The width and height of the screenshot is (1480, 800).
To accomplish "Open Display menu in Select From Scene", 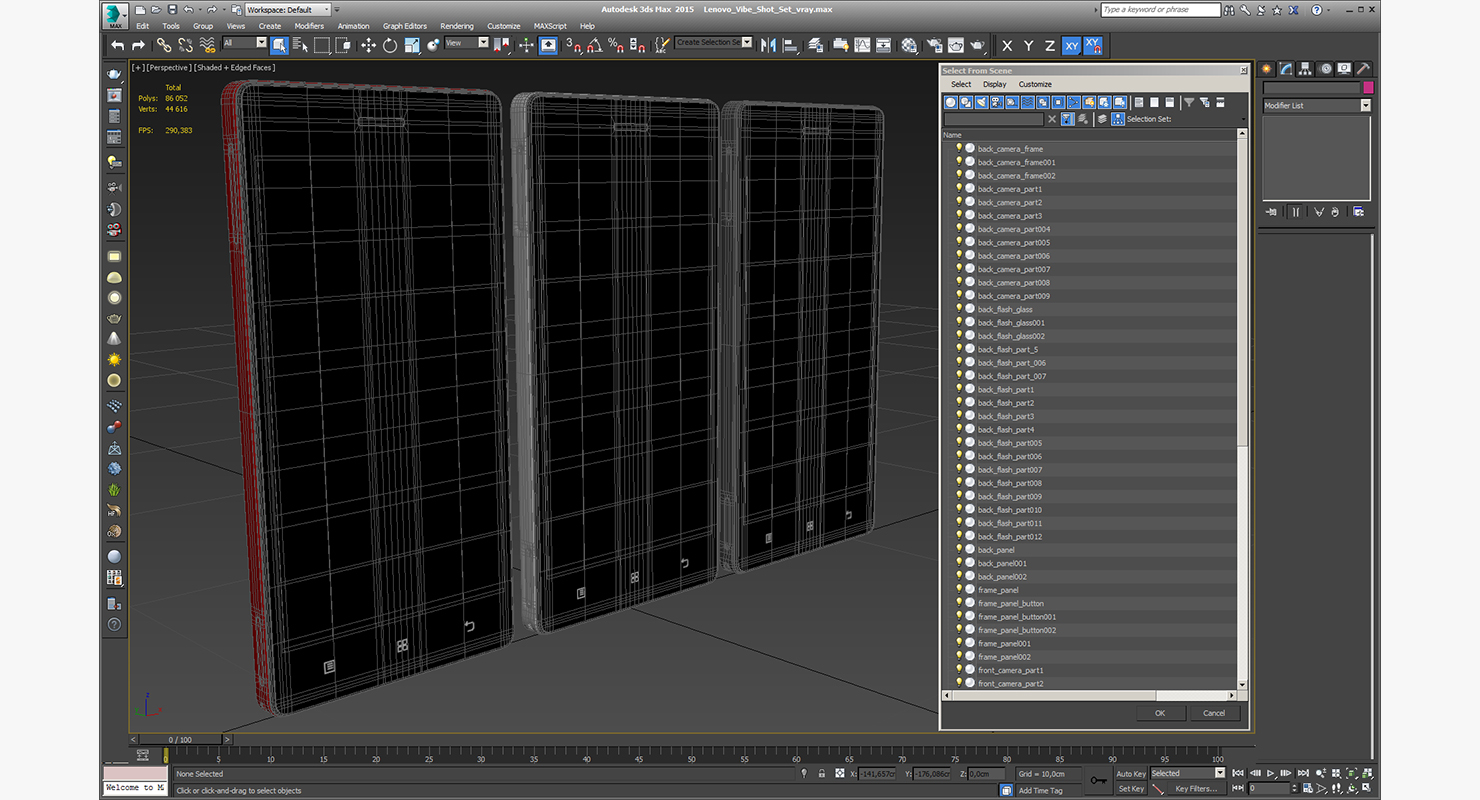I will pyautogui.click(x=995, y=84).
